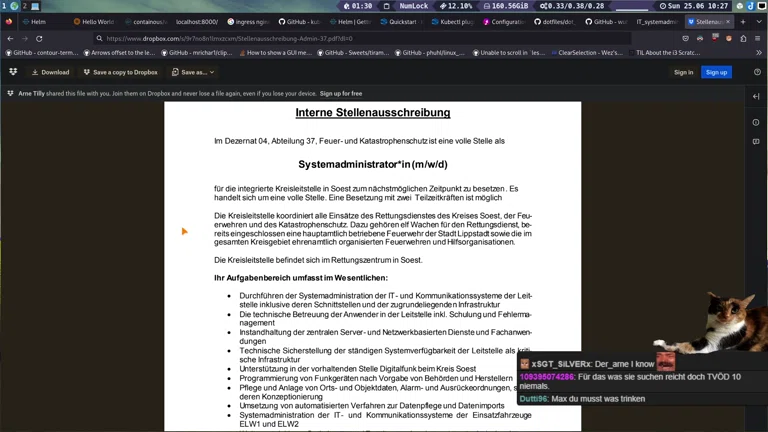The image size is (768, 432).
Task: Click Sign up for free link
Action: 341,94
